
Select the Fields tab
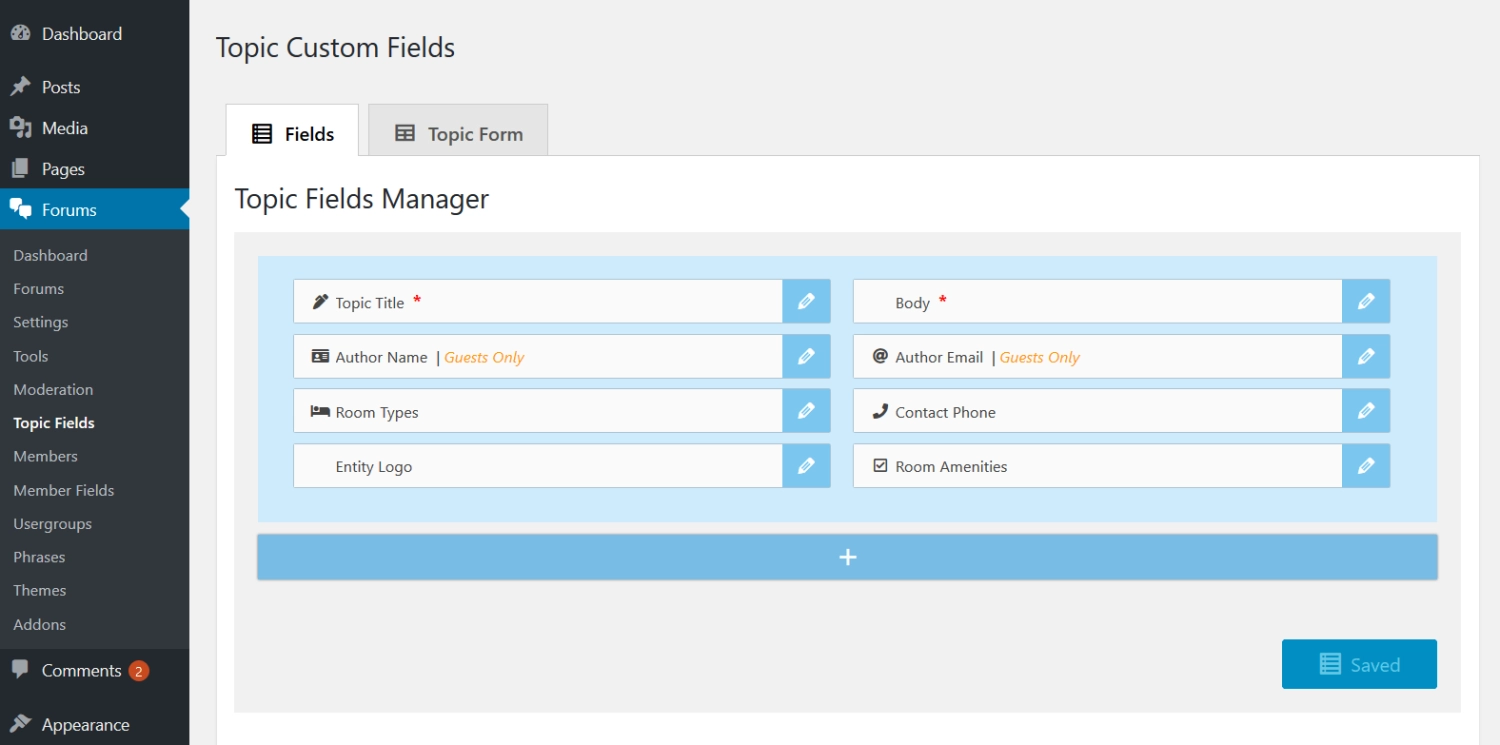292,134
